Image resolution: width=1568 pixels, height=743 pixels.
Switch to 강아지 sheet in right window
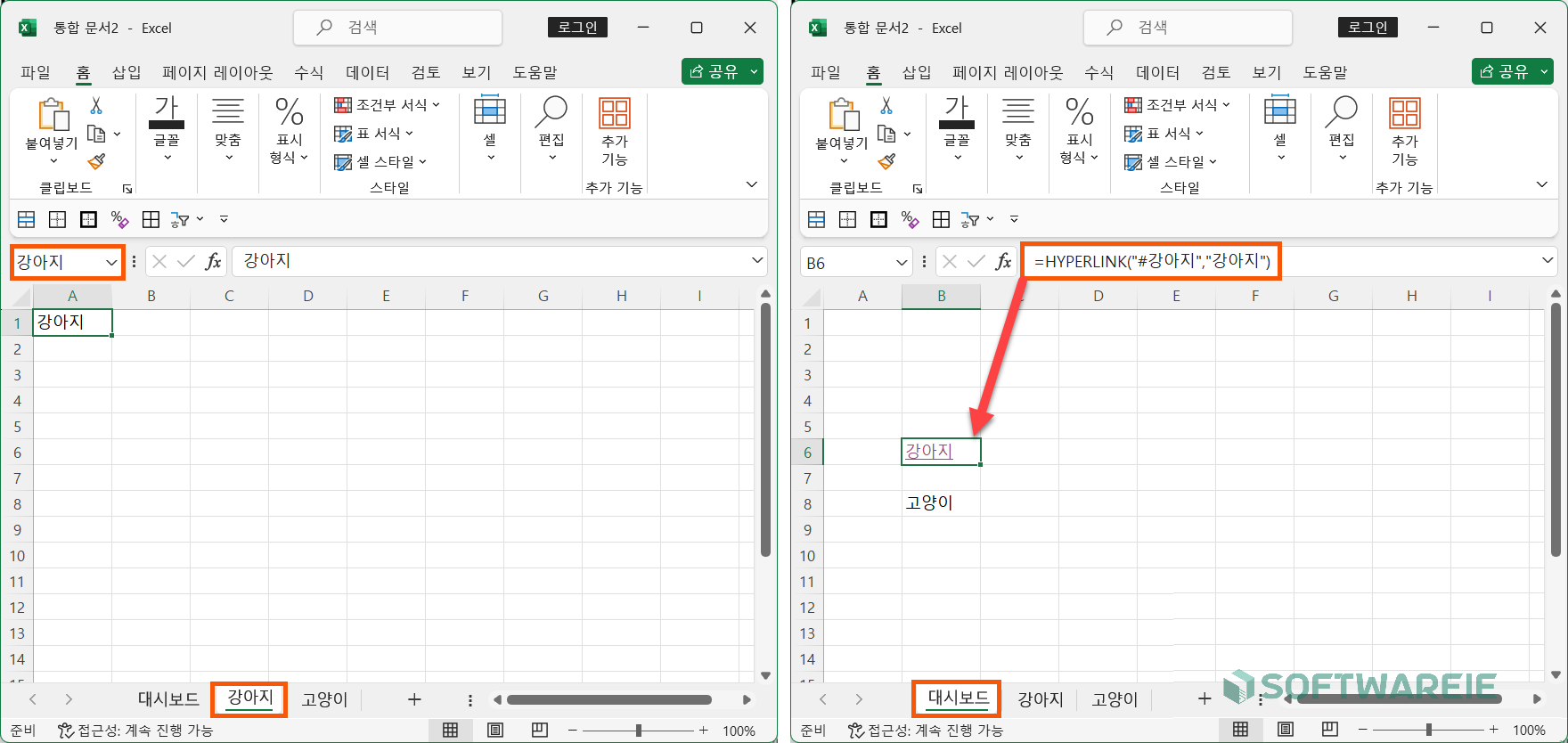1041,699
